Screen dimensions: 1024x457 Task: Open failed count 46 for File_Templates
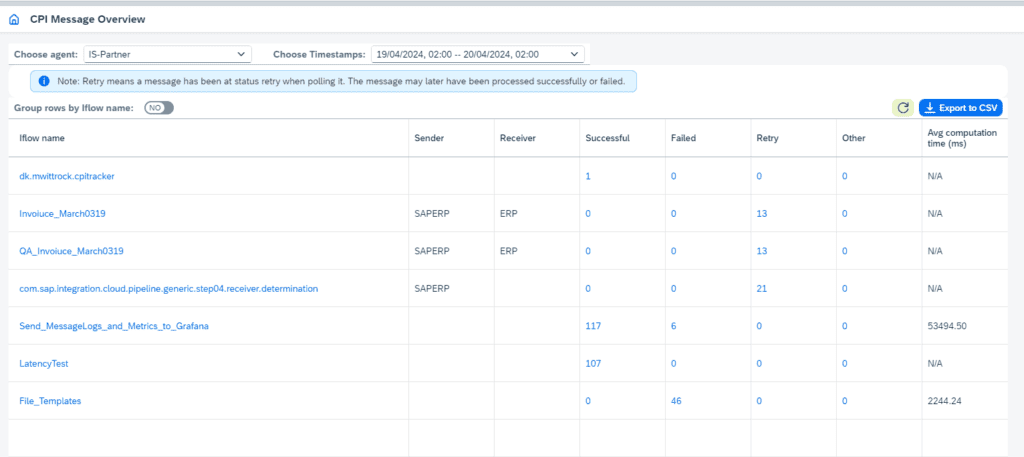tap(676, 402)
